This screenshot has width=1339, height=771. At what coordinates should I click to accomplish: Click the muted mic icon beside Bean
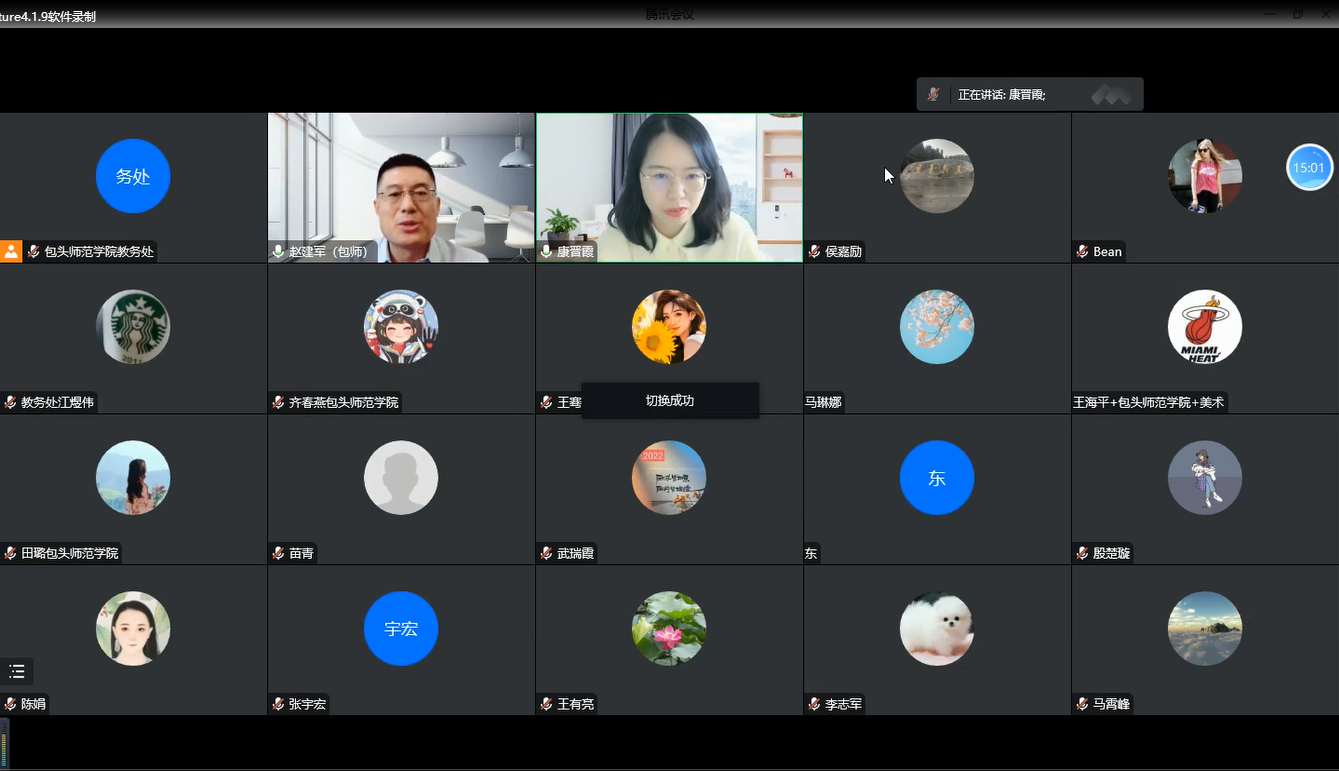tap(1082, 252)
